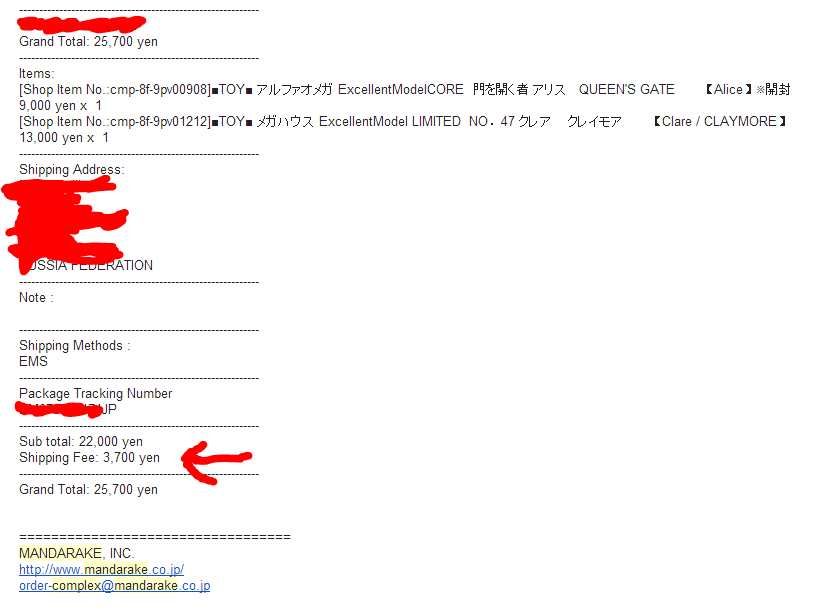Select the Shipping Fee 3,700 yen text
Viewport: 836px width, 615px height.
(90, 458)
